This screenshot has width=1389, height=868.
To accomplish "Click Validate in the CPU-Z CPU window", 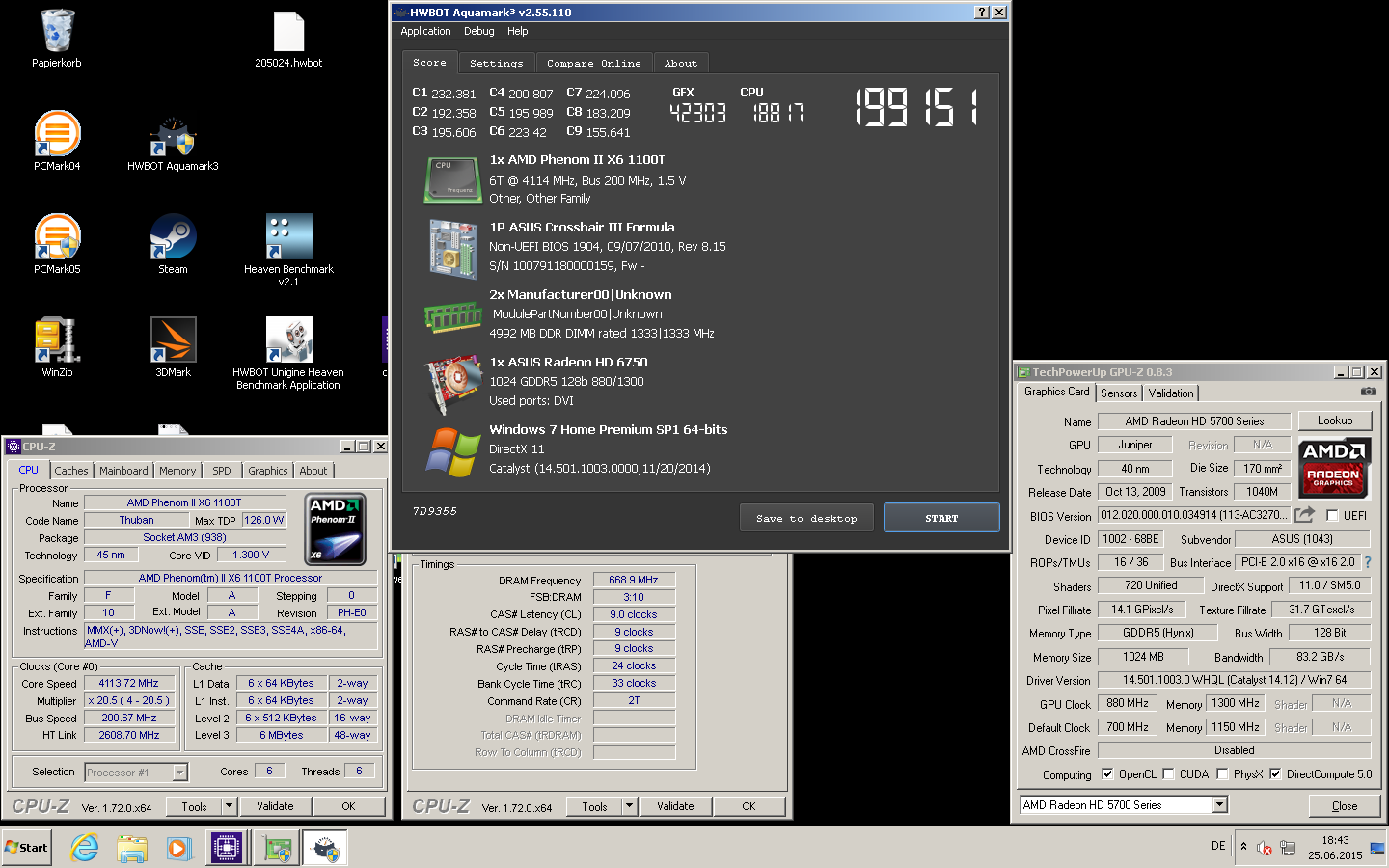I will pos(275,806).
